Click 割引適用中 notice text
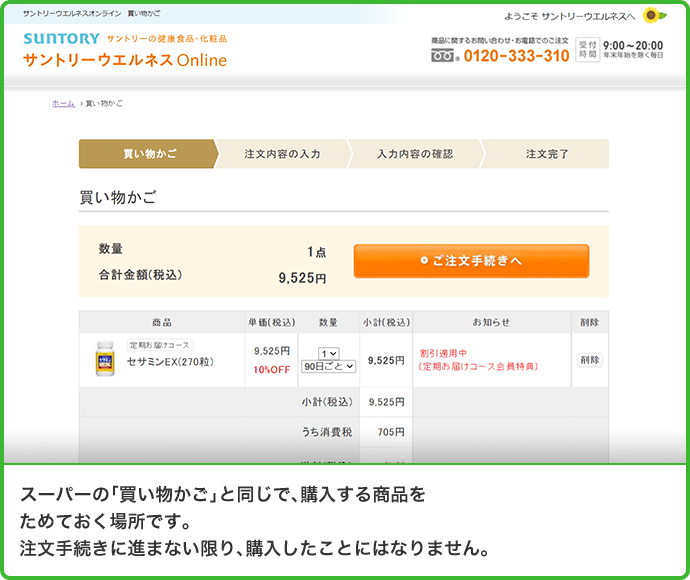 (443, 353)
